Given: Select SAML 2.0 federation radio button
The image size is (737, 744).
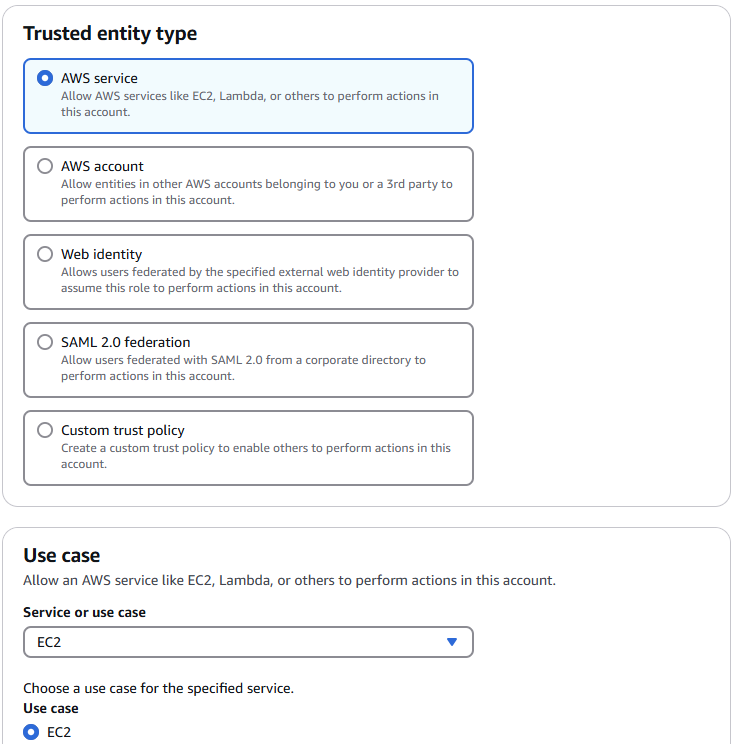Looking at the screenshot, I should [45, 342].
